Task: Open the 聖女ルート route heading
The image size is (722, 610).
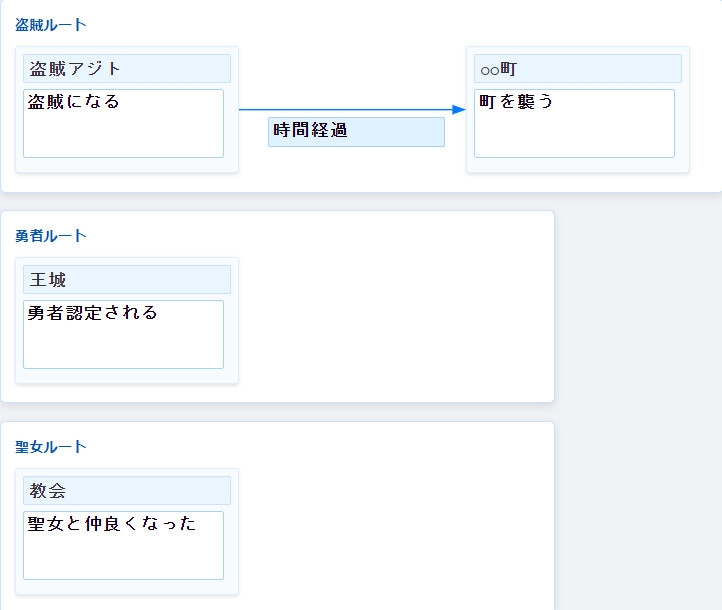Action: tap(51, 447)
